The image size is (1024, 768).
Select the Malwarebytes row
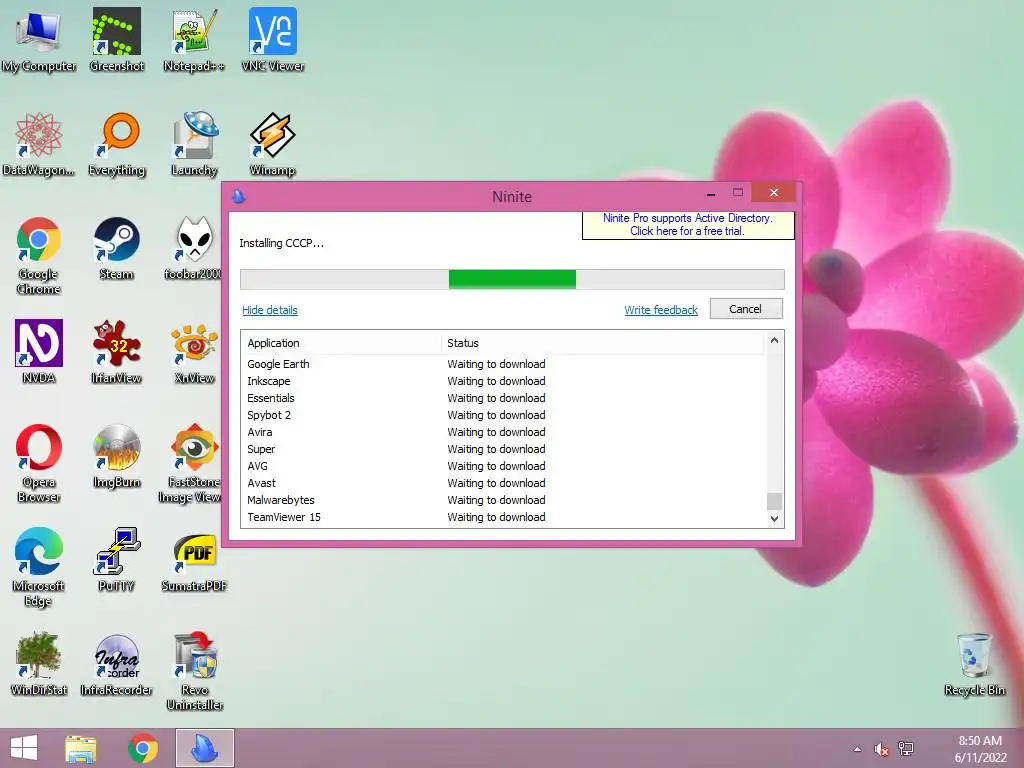click(504, 500)
